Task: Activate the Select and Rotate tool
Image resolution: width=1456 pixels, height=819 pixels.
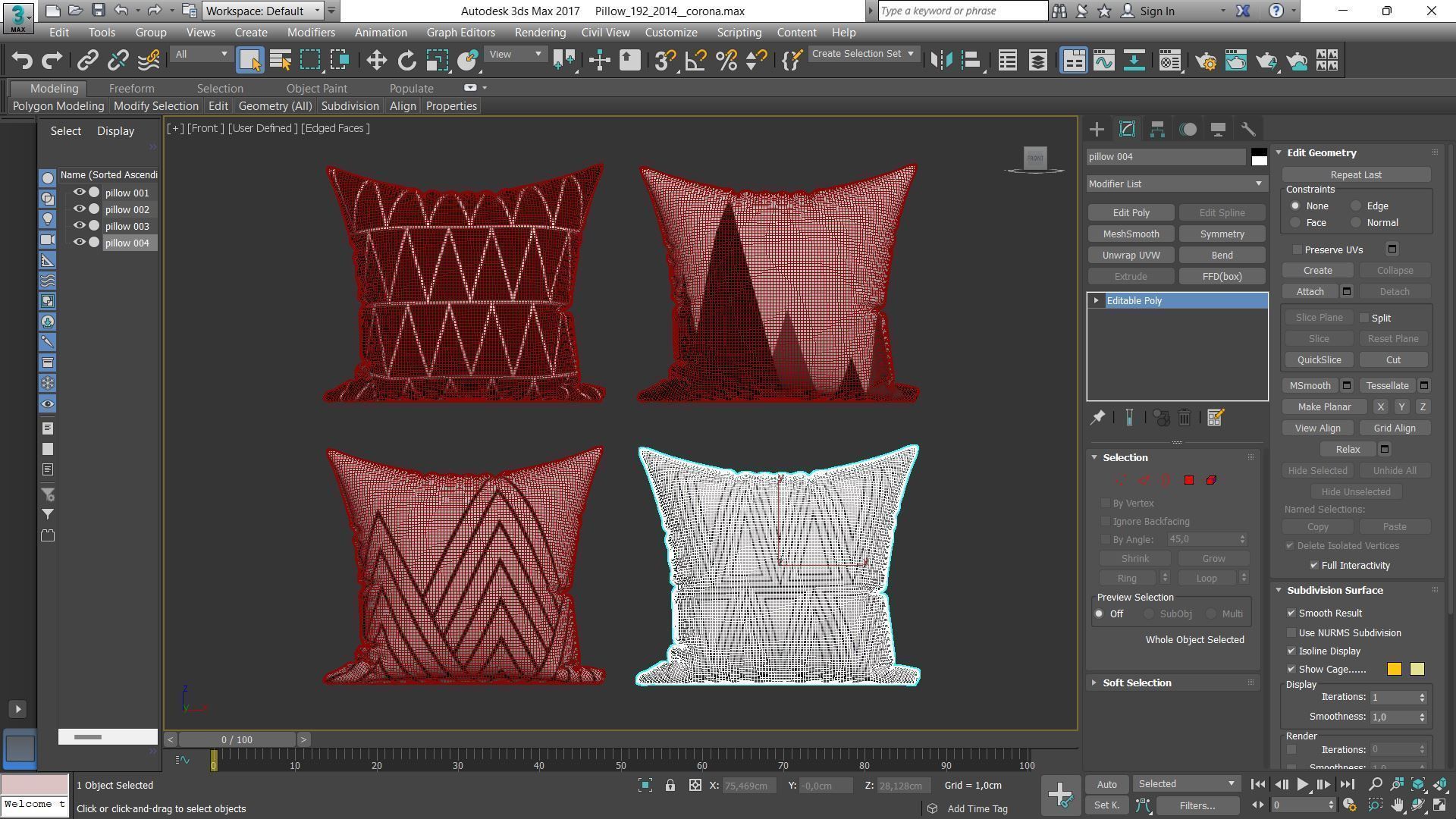Action: coord(406,60)
